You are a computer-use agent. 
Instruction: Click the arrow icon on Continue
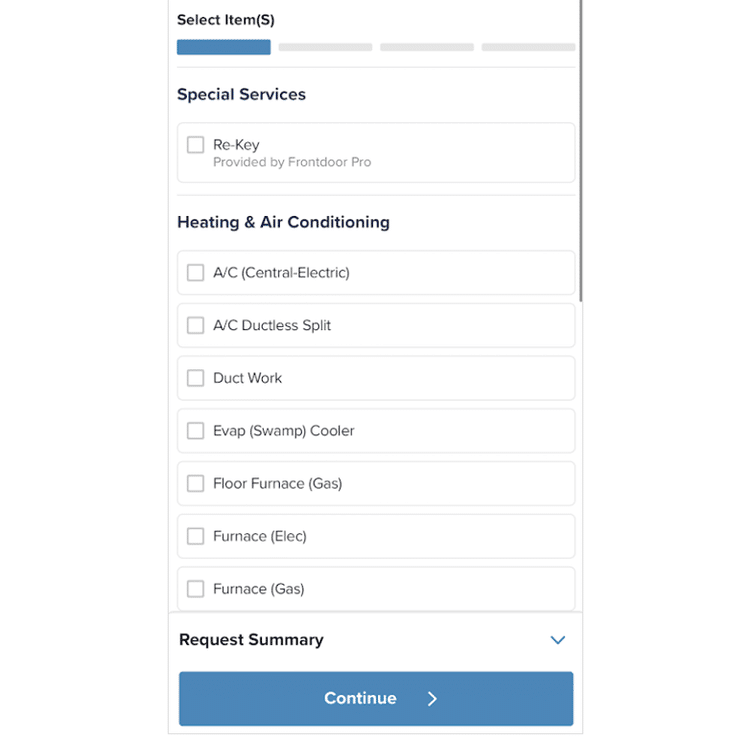[x=432, y=699]
